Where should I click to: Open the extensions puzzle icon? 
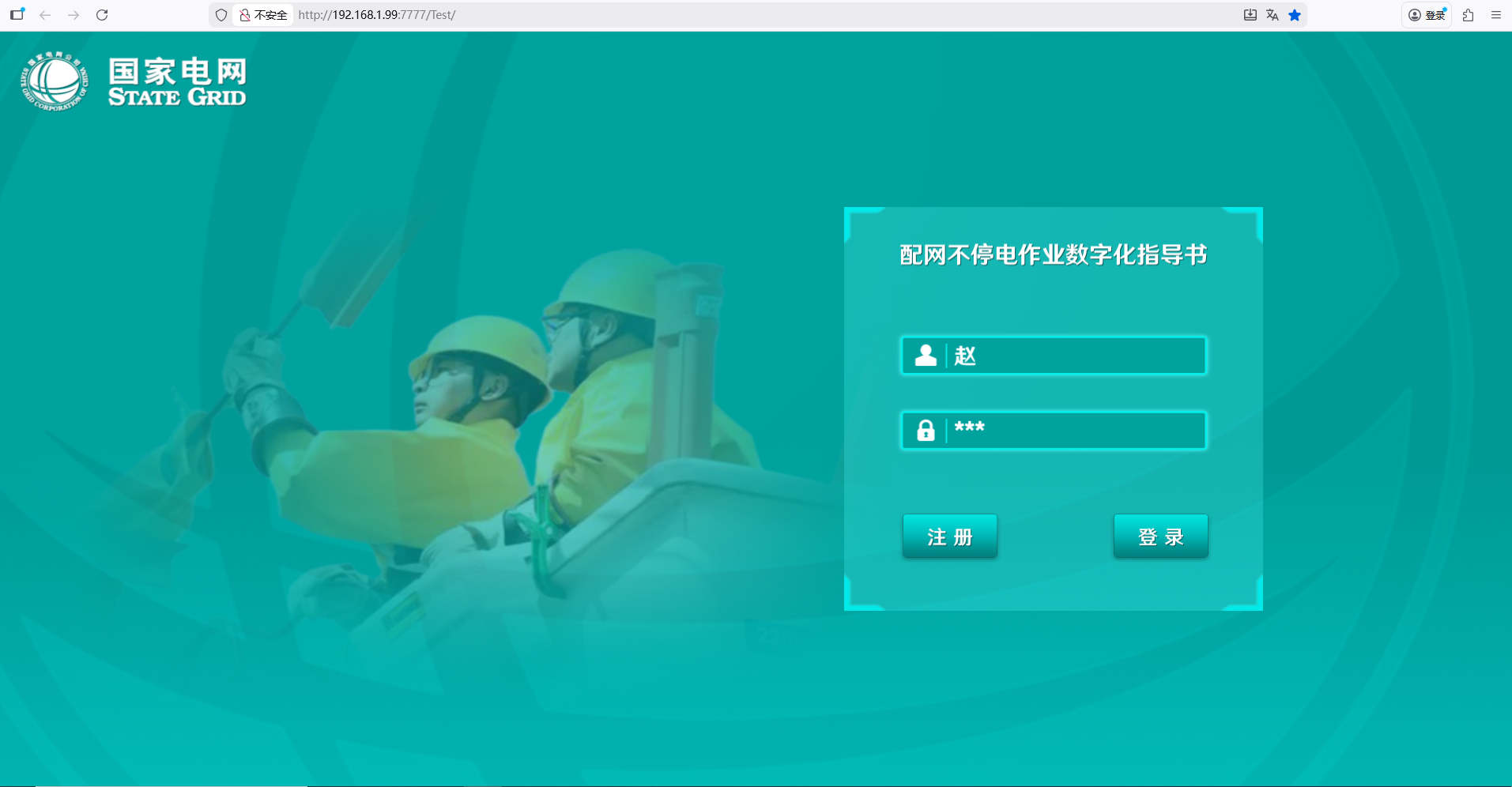coord(1468,15)
